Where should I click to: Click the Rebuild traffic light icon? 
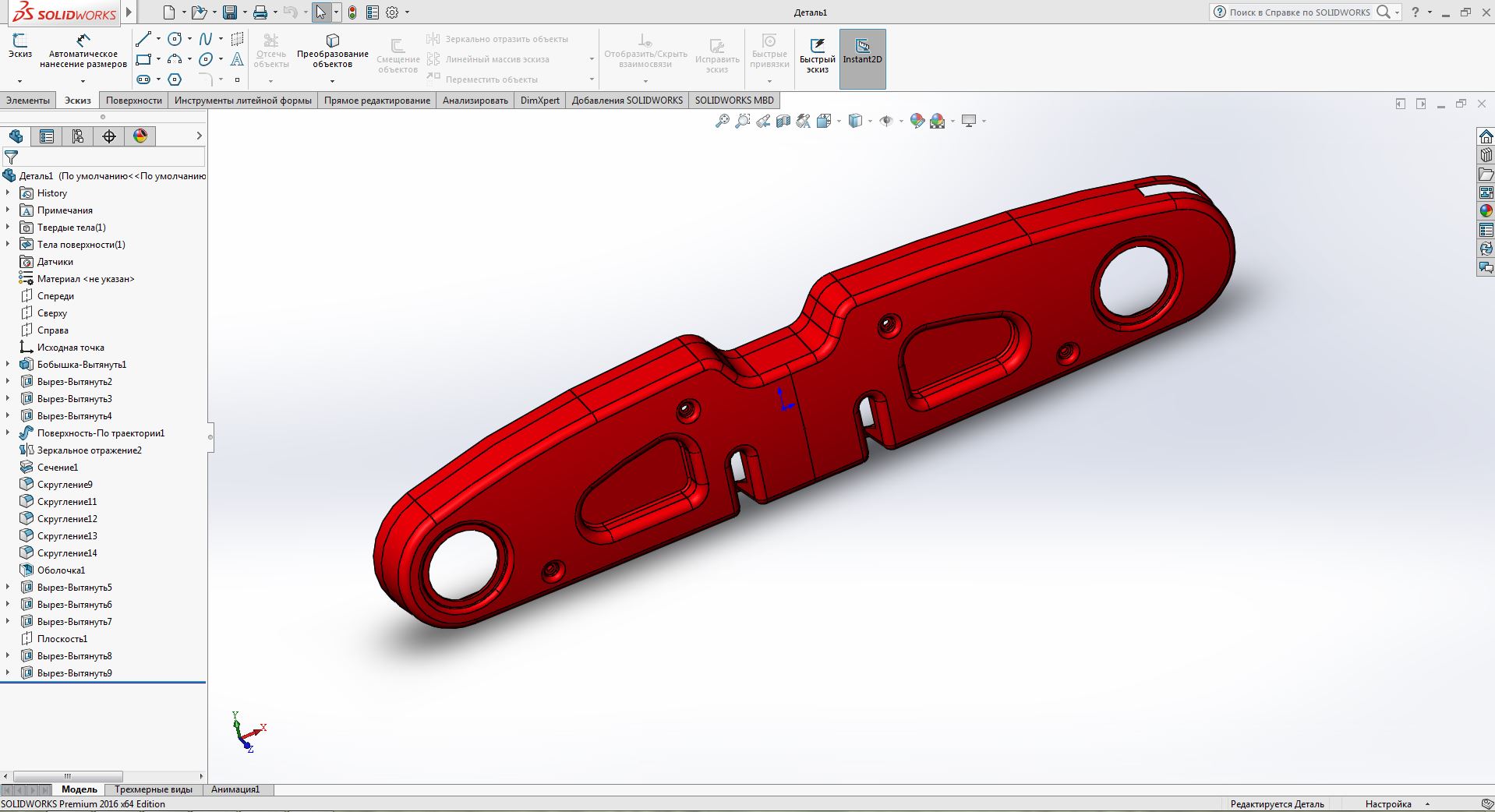pos(352,12)
